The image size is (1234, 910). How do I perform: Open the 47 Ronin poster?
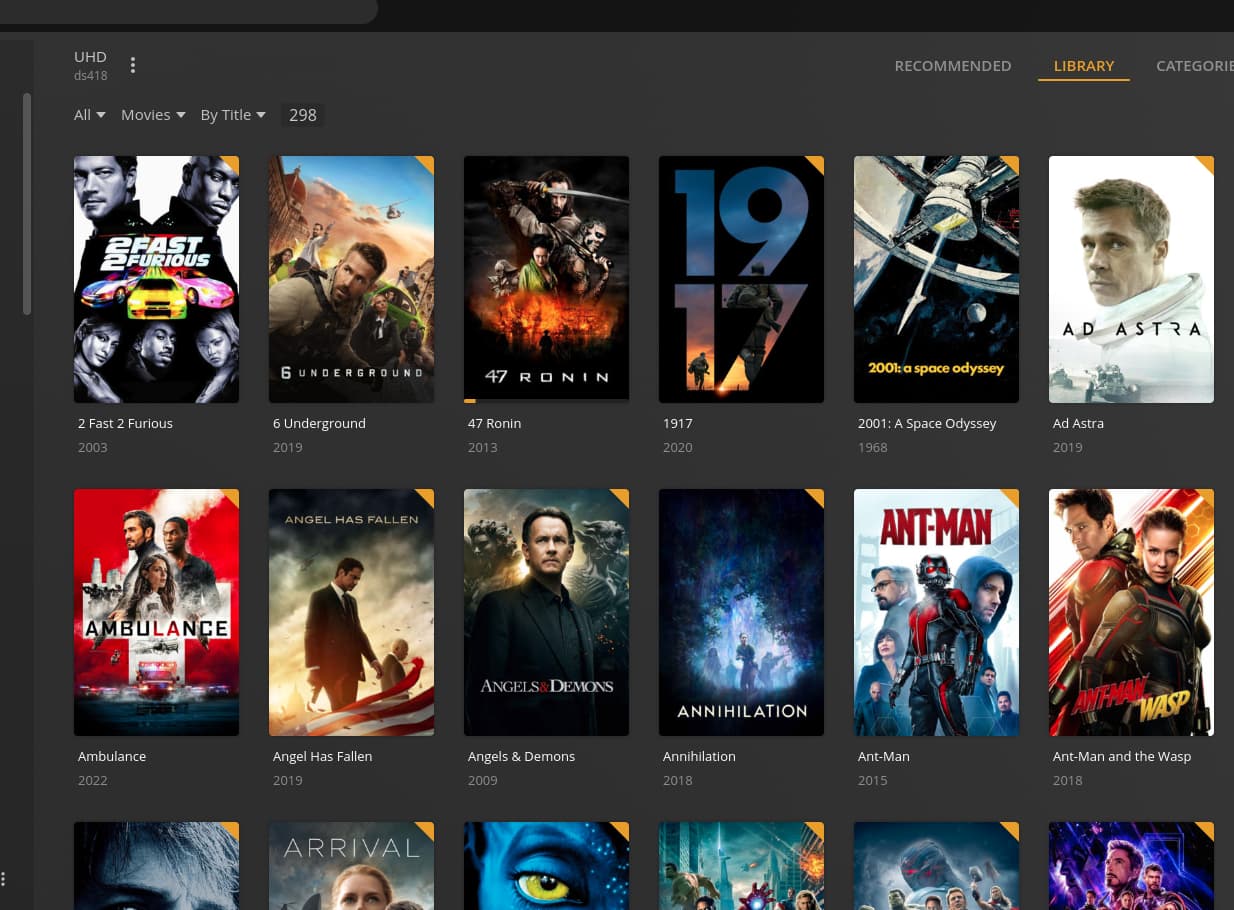click(x=546, y=279)
